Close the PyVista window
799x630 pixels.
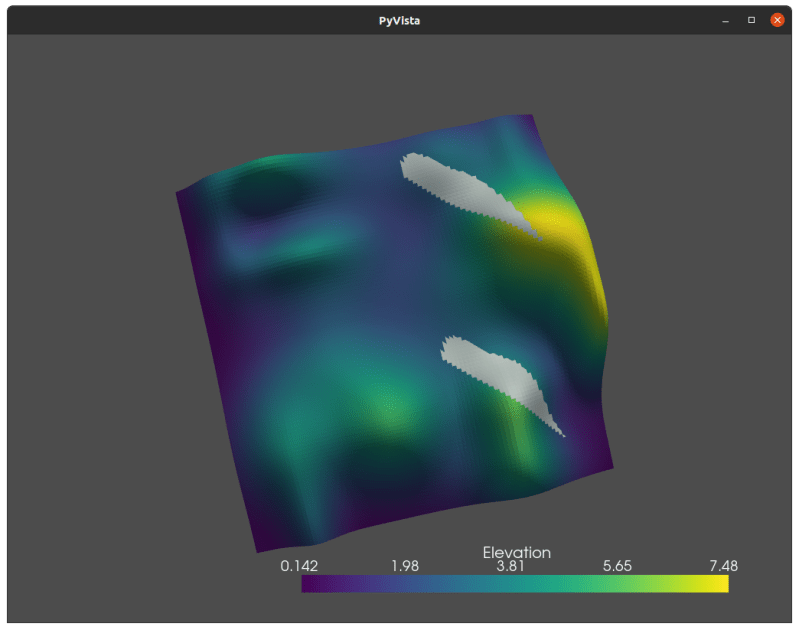pyautogui.click(x=777, y=20)
